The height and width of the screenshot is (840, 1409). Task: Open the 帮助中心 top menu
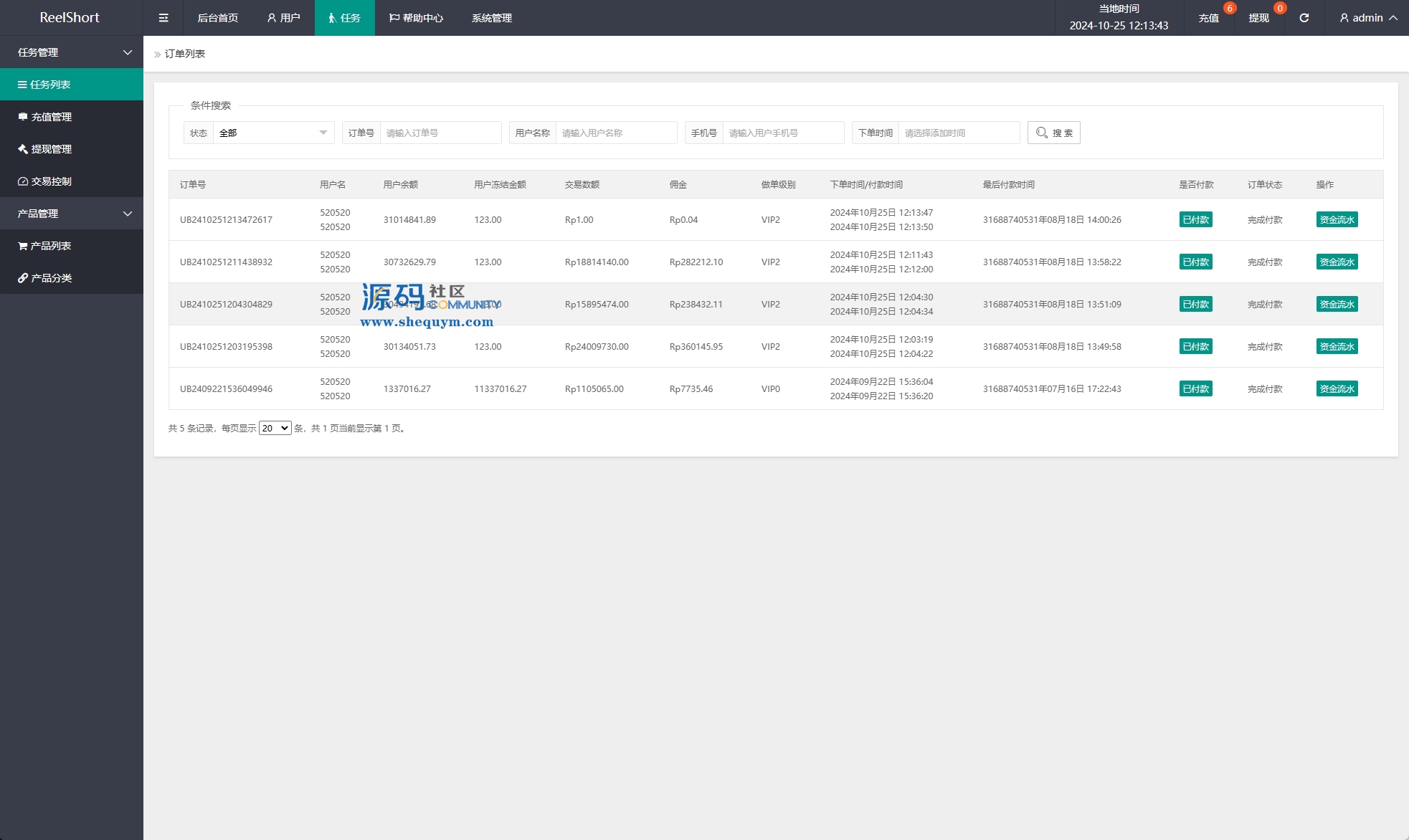coord(416,18)
